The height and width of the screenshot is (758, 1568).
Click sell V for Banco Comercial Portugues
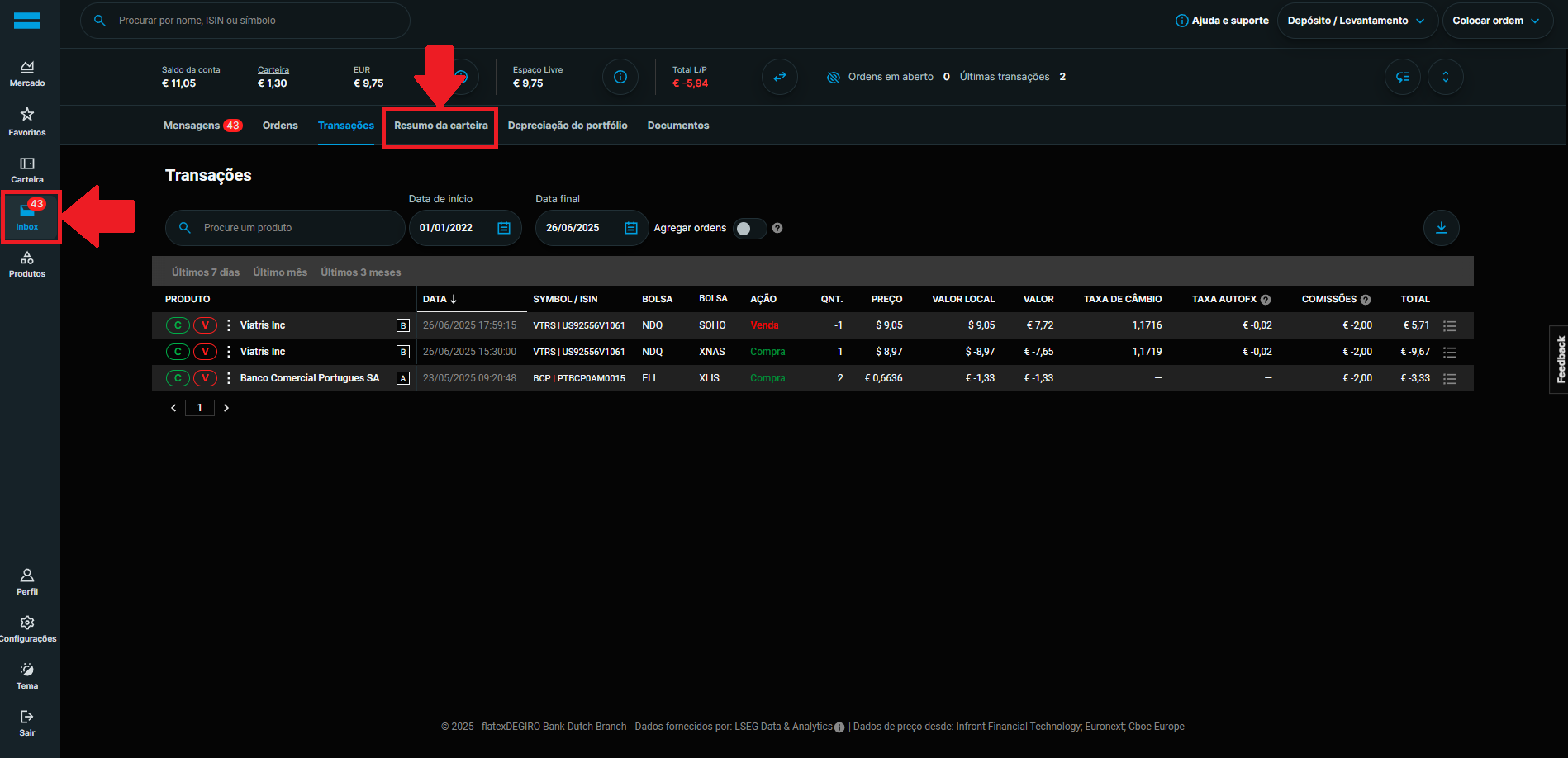point(206,378)
